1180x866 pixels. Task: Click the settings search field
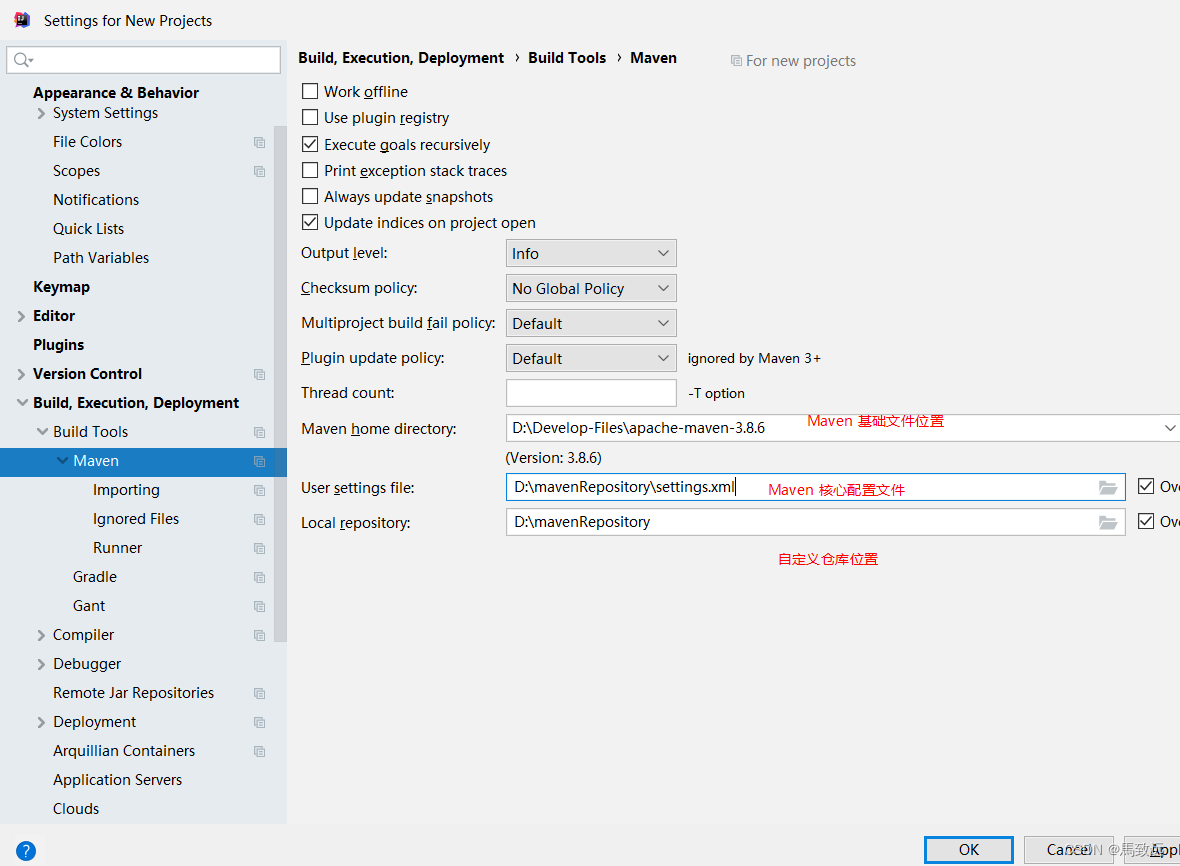pos(143,59)
